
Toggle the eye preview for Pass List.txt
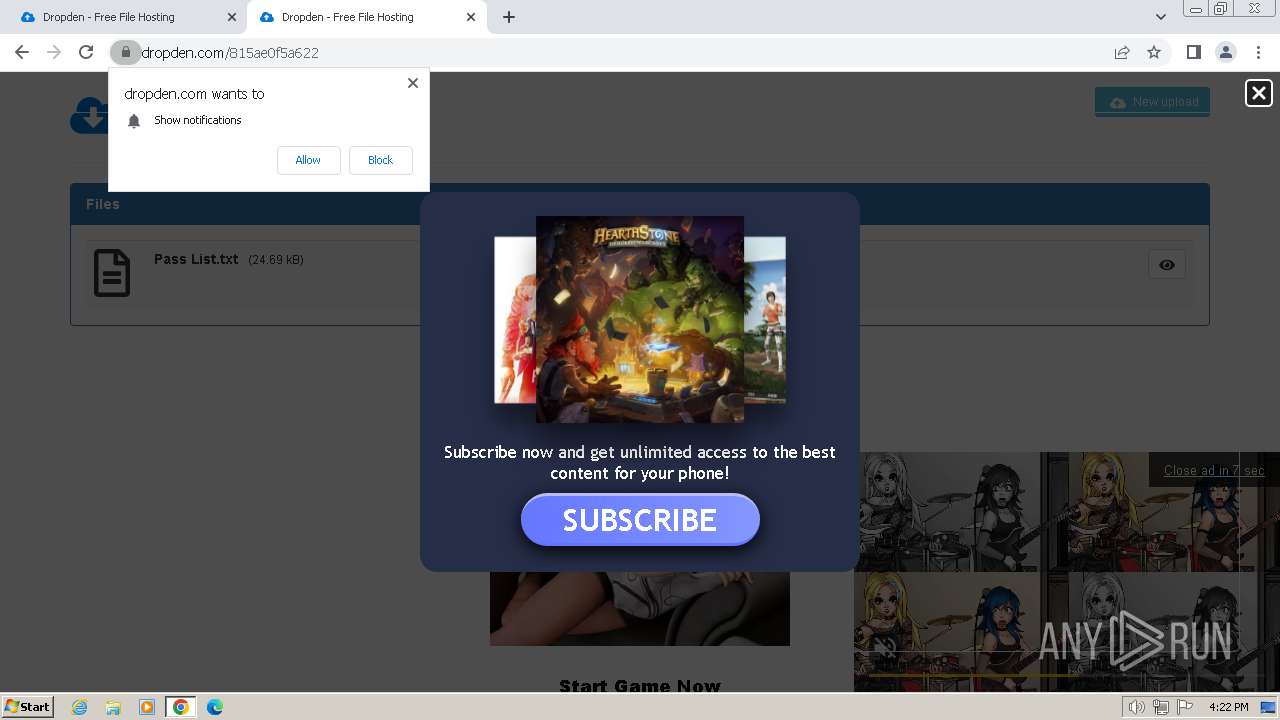coord(1166,265)
